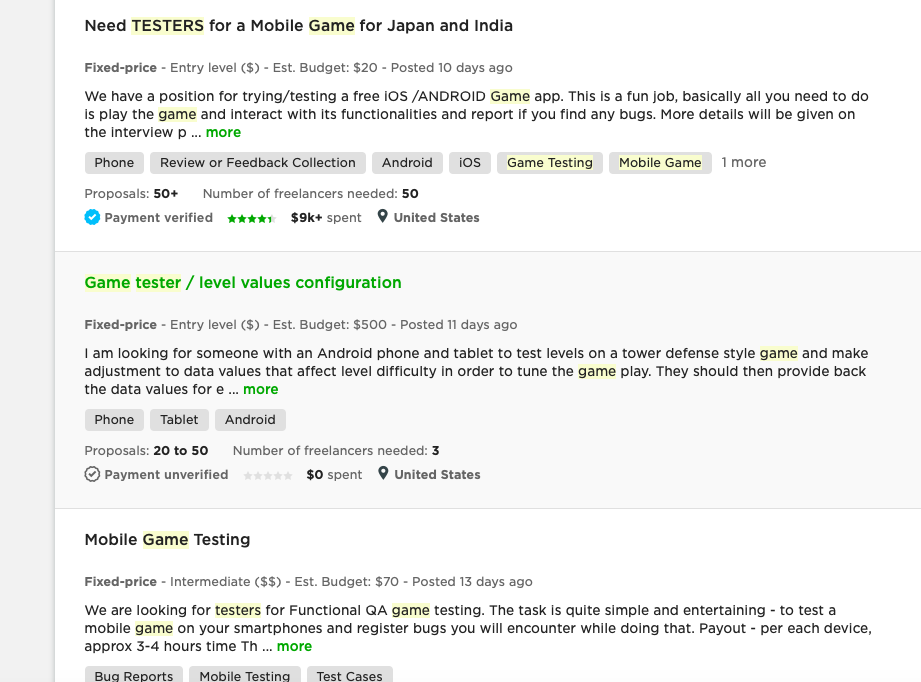Click the 'Bug Reports' skill tag
This screenshot has width=921, height=682.
pos(134,676)
